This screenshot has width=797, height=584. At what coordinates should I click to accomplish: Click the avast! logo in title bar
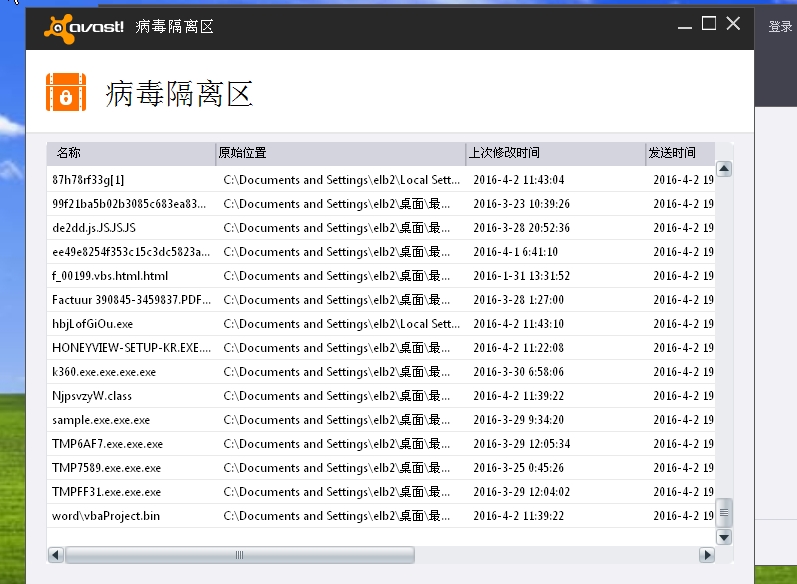click(x=84, y=26)
